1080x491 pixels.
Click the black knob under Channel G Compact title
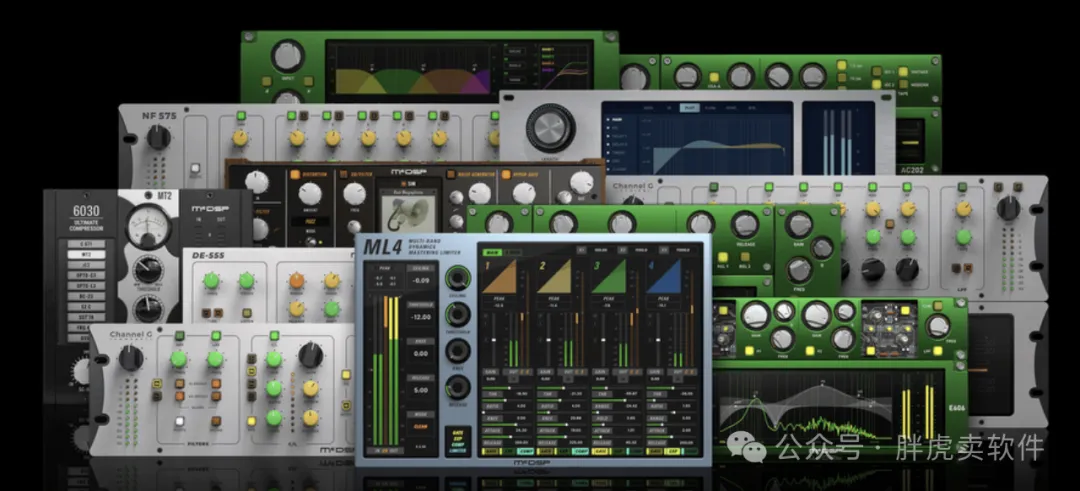pos(131,358)
